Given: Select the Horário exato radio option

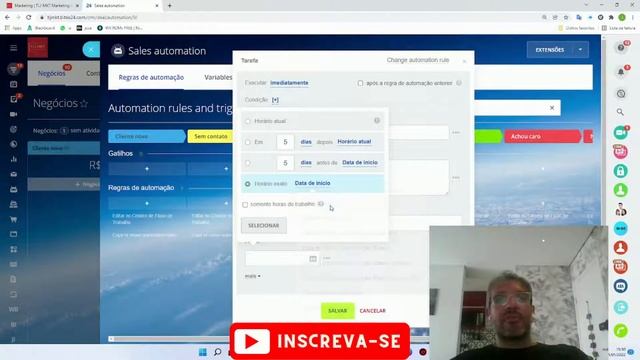Looking at the screenshot, I should (248, 184).
